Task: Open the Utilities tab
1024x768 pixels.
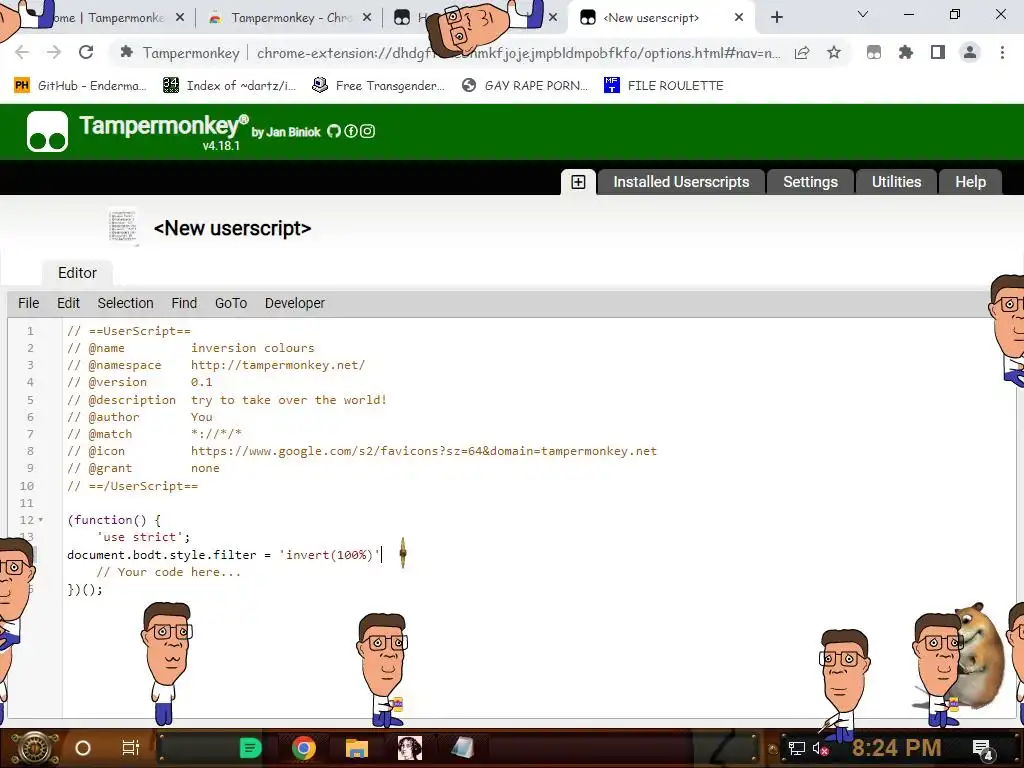Action: [896, 182]
